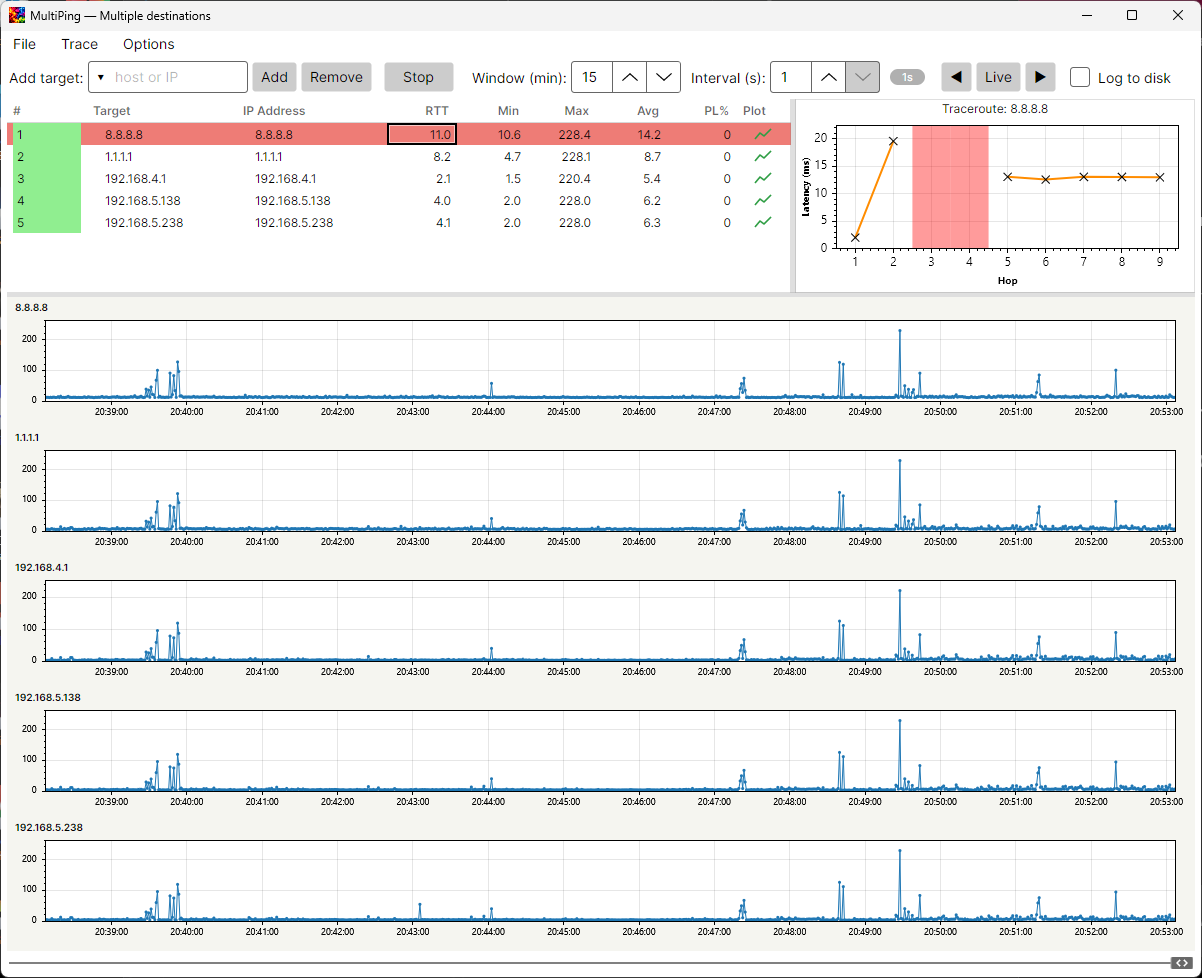
Task: Click the MultiPing app icon in title bar
Action: pyautogui.click(x=17, y=15)
